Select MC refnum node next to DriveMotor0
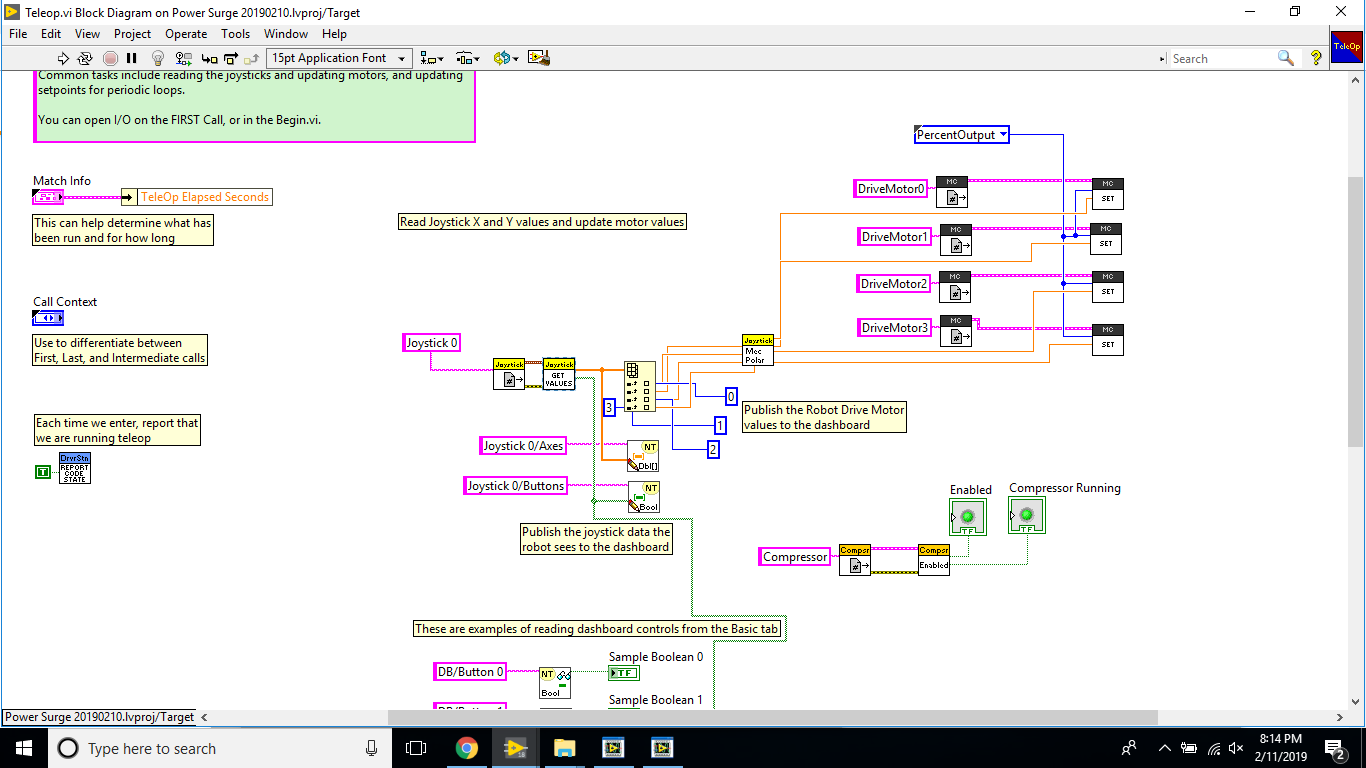This screenshot has width=1366, height=768. coord(952,192)
